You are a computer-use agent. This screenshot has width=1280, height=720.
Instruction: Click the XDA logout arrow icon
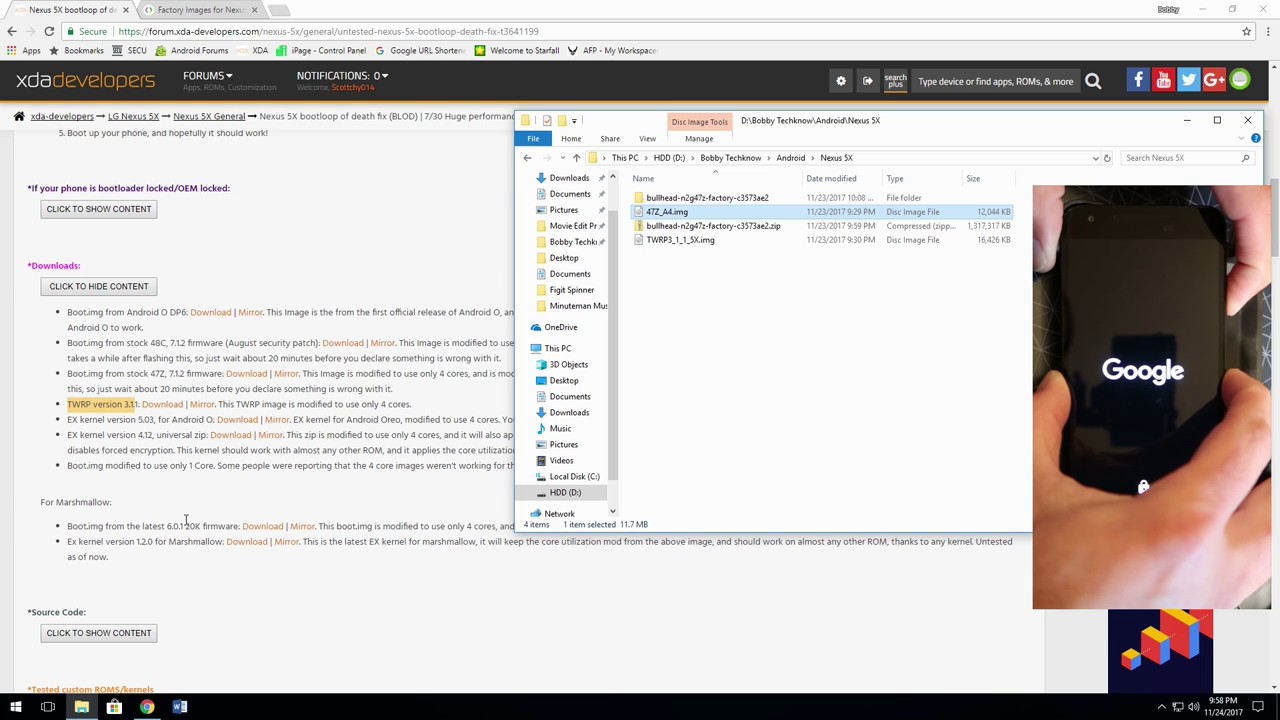pyautogui.click(x=867, y=81)
